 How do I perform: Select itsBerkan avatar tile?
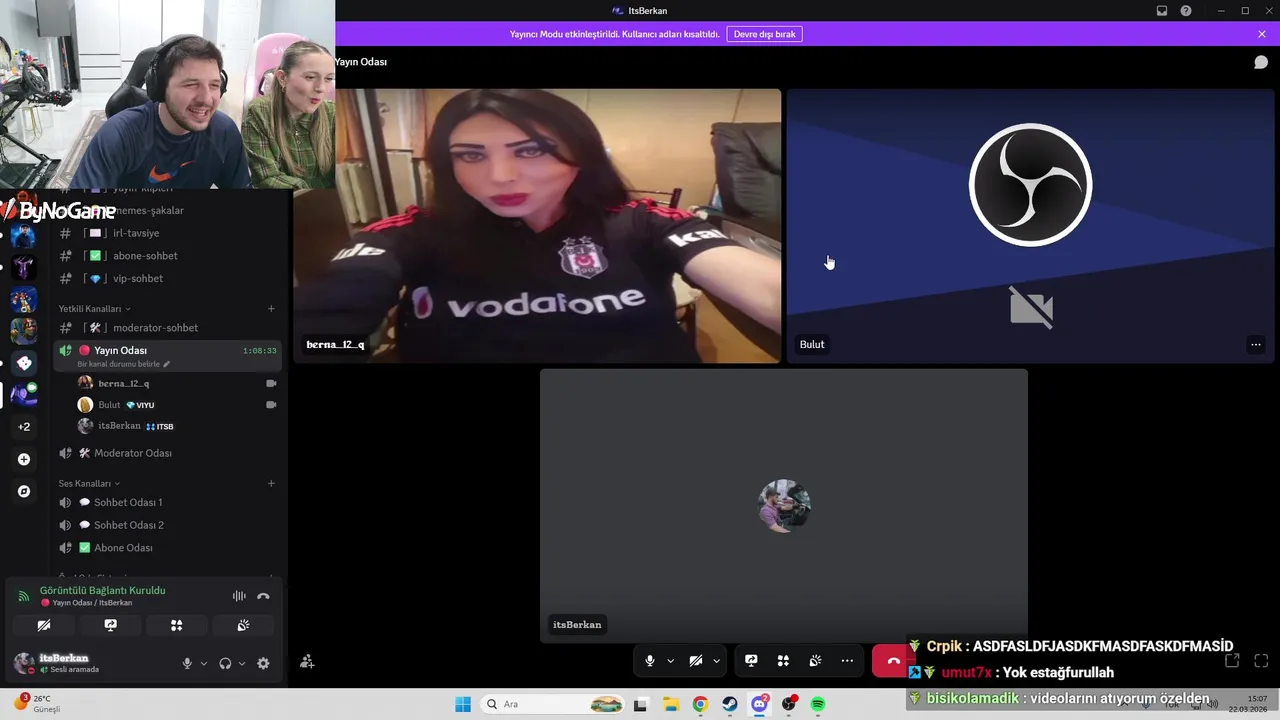(784, 505)
